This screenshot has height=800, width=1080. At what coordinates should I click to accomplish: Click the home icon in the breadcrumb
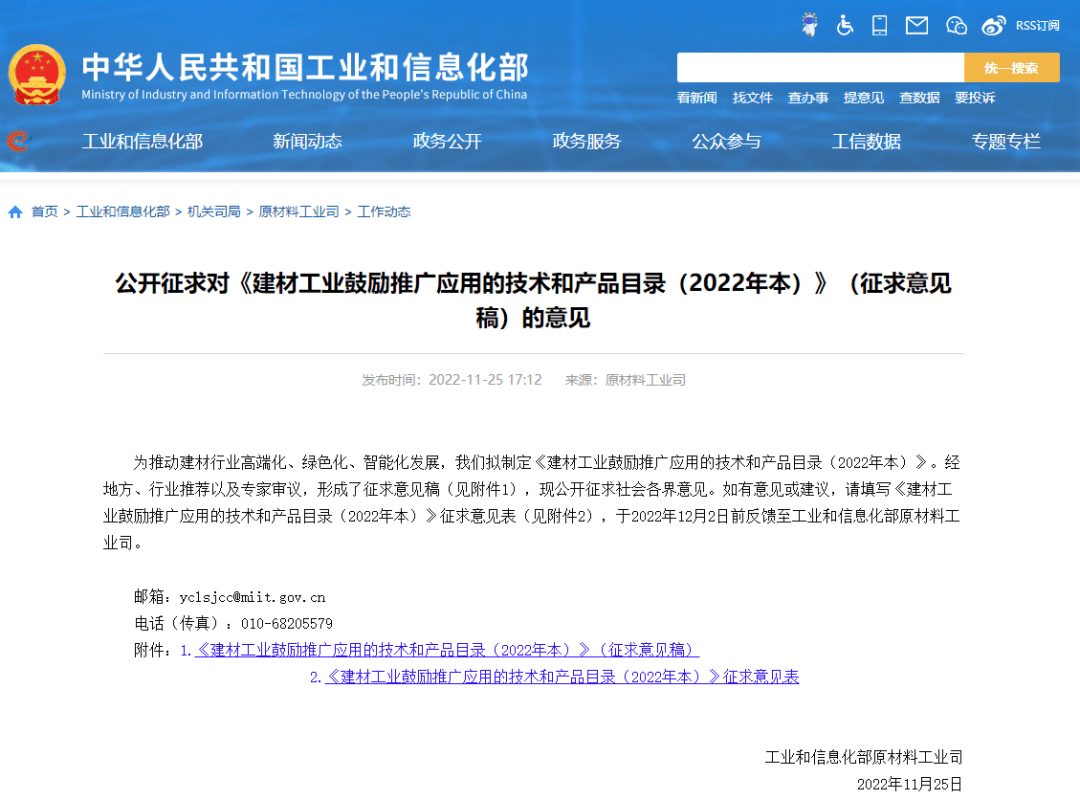[x=15, y=212]
